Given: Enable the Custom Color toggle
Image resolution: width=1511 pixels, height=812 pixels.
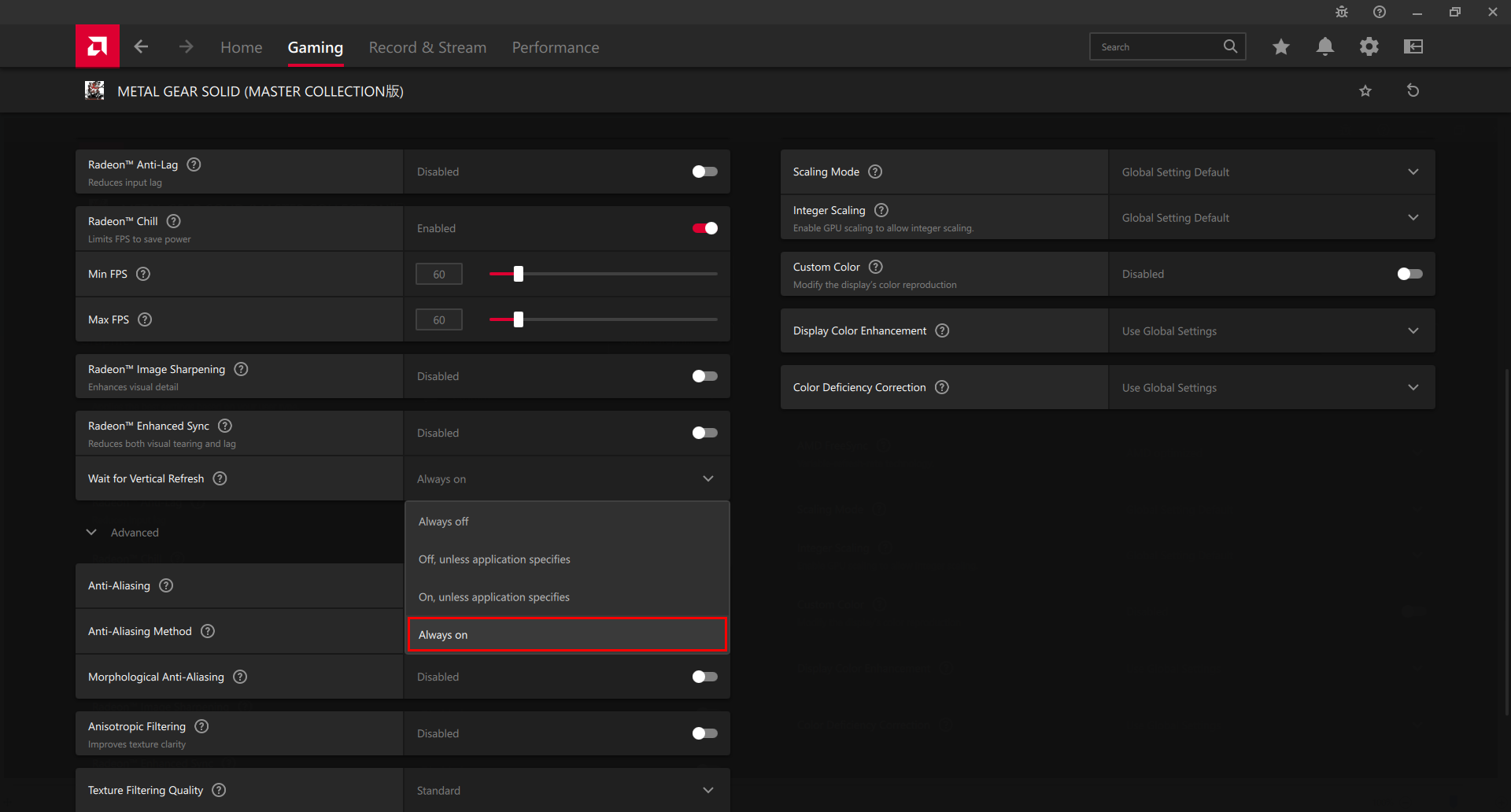Looking at the screenshot, I should click(1409, 274).
